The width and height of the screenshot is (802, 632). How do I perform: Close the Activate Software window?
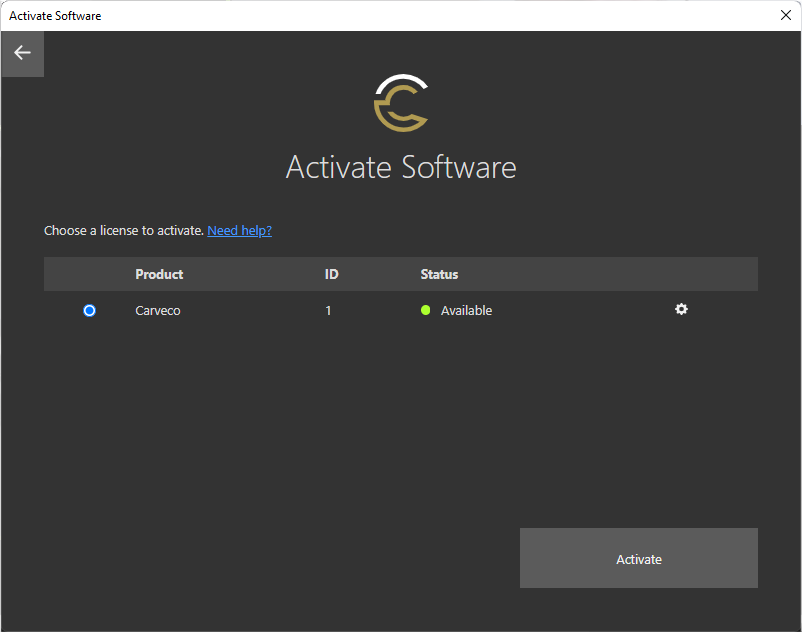pyautogui.click(x=786, y=15)
